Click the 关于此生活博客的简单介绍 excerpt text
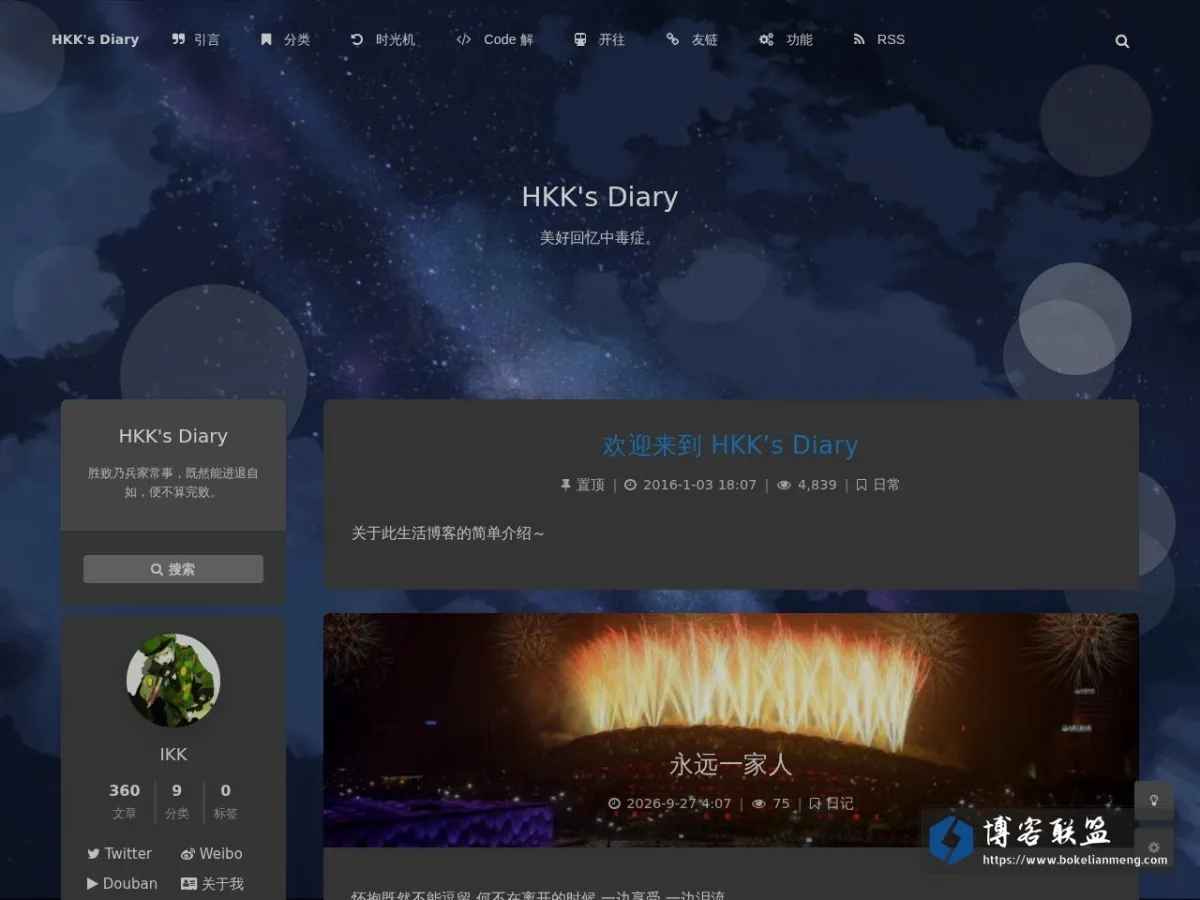The image size is (1200, 900). pos(448,534)
